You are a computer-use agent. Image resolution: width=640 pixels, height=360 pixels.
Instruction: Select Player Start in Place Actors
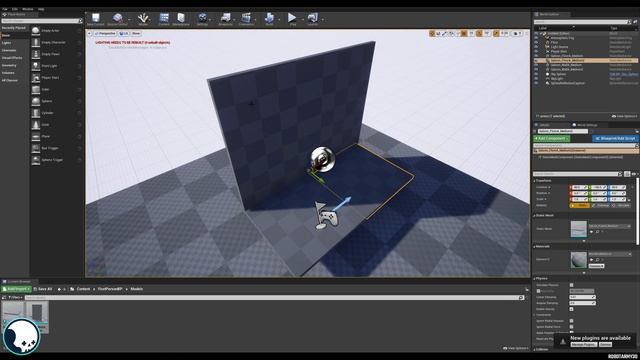point(56,78)
